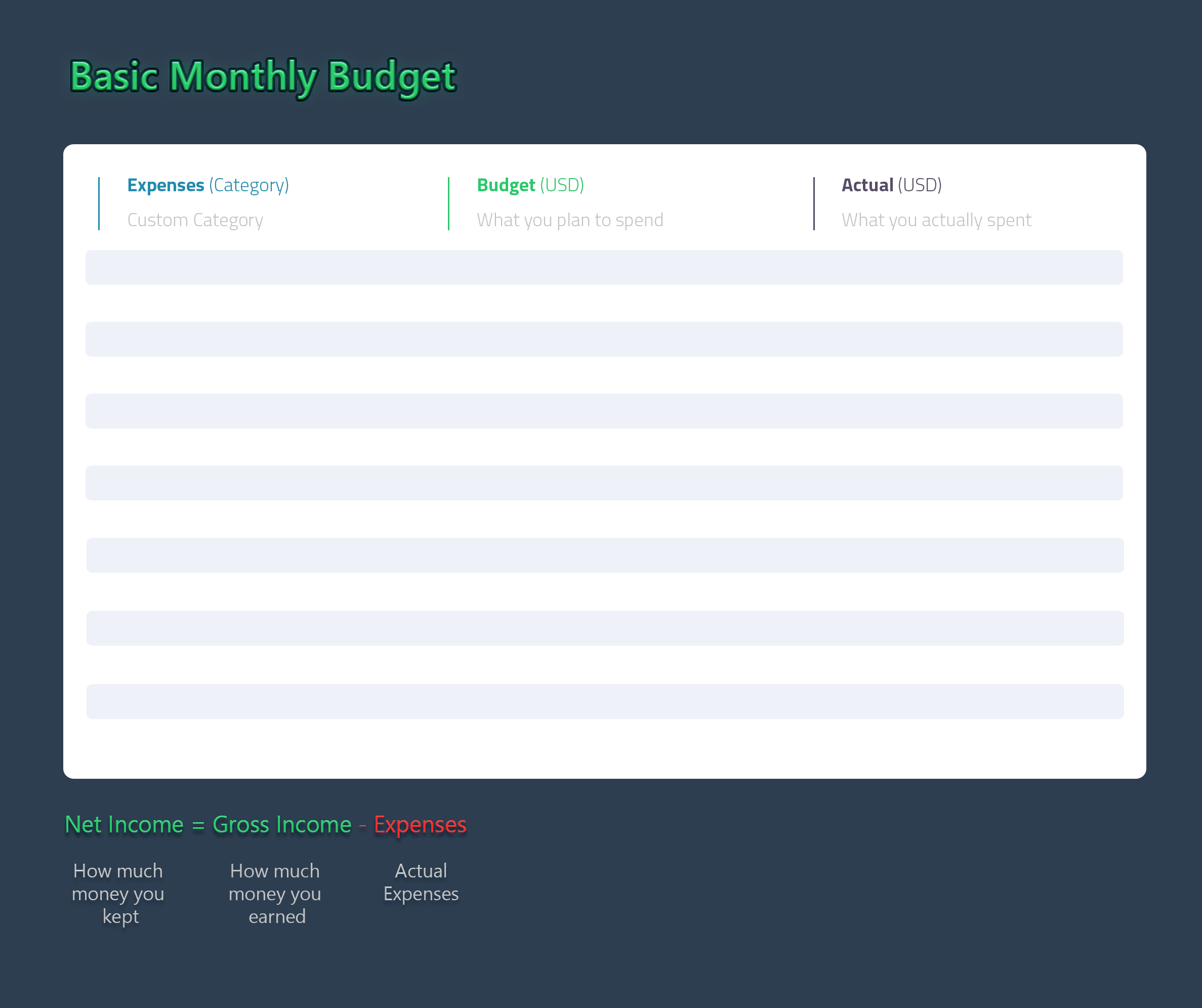Click the Basic Monthly Budget title
1202x1008 pixels.
coord(263,77)
